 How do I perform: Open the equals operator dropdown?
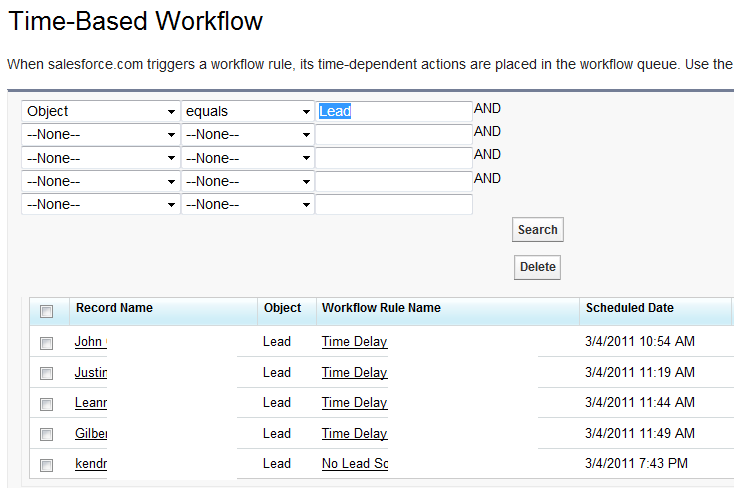tap(248, 111)
